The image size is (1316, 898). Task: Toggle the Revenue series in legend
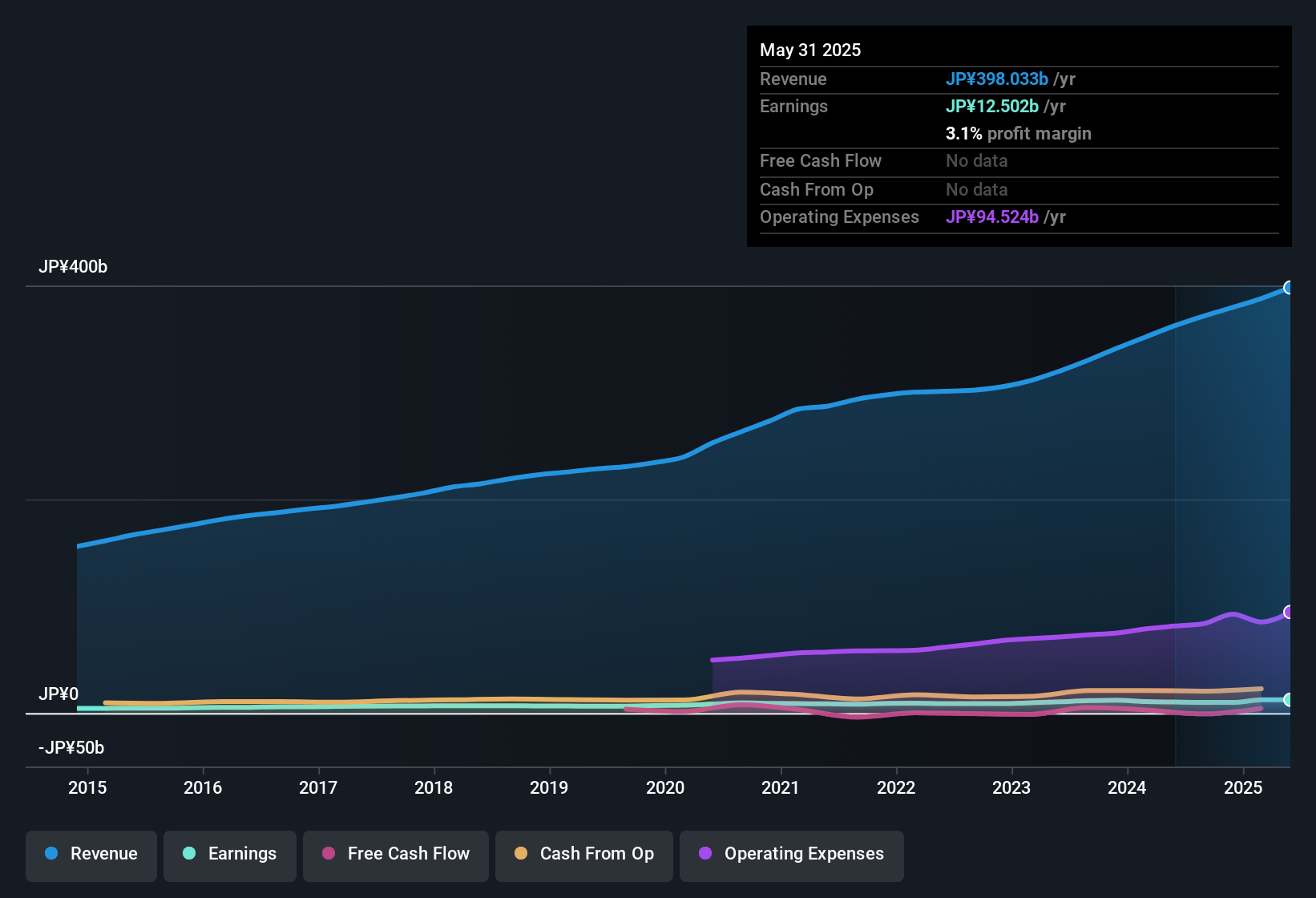click(91, 854)
